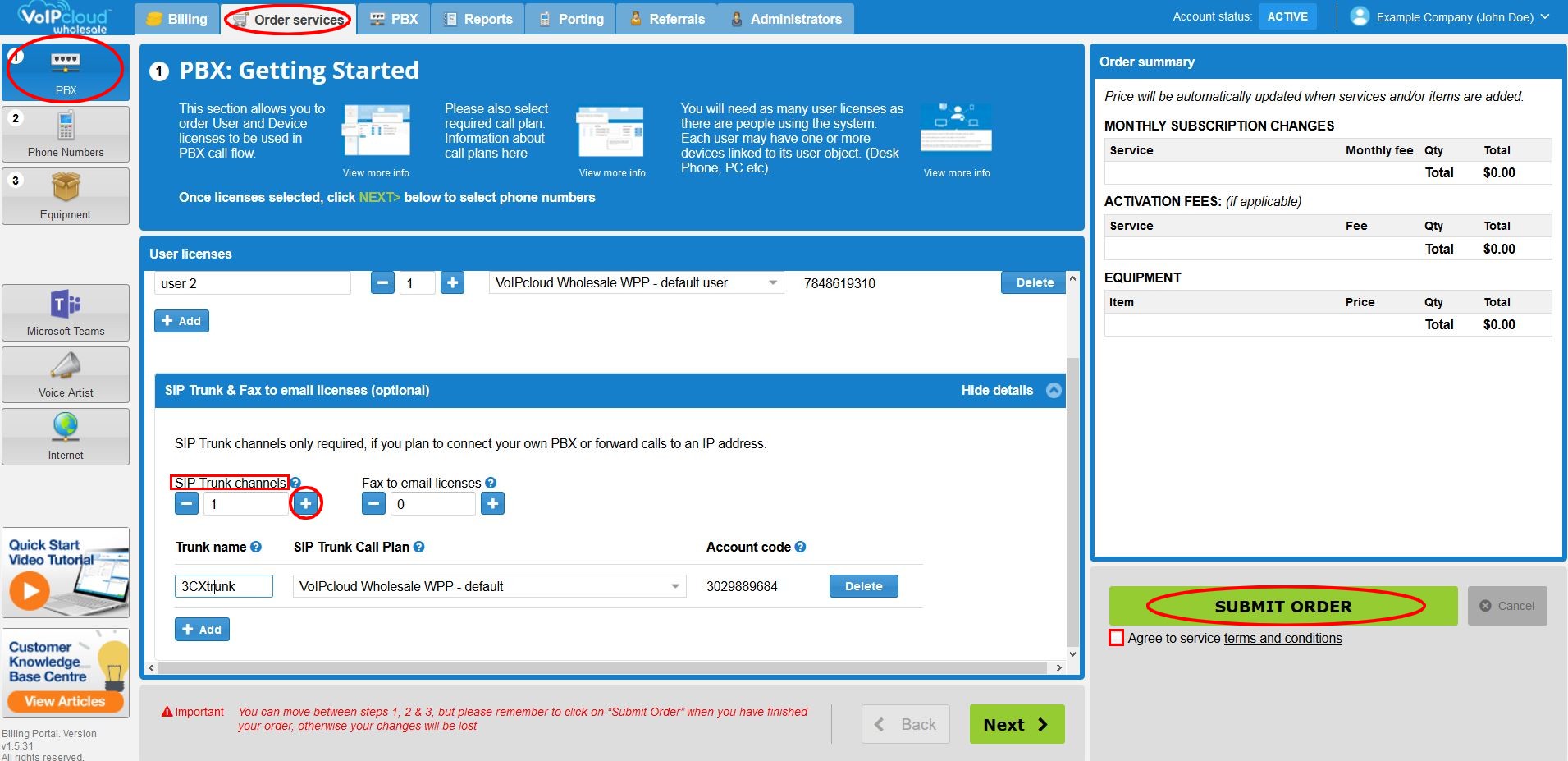Open the call plan dropdown for user 2

[x=771, y=282]
